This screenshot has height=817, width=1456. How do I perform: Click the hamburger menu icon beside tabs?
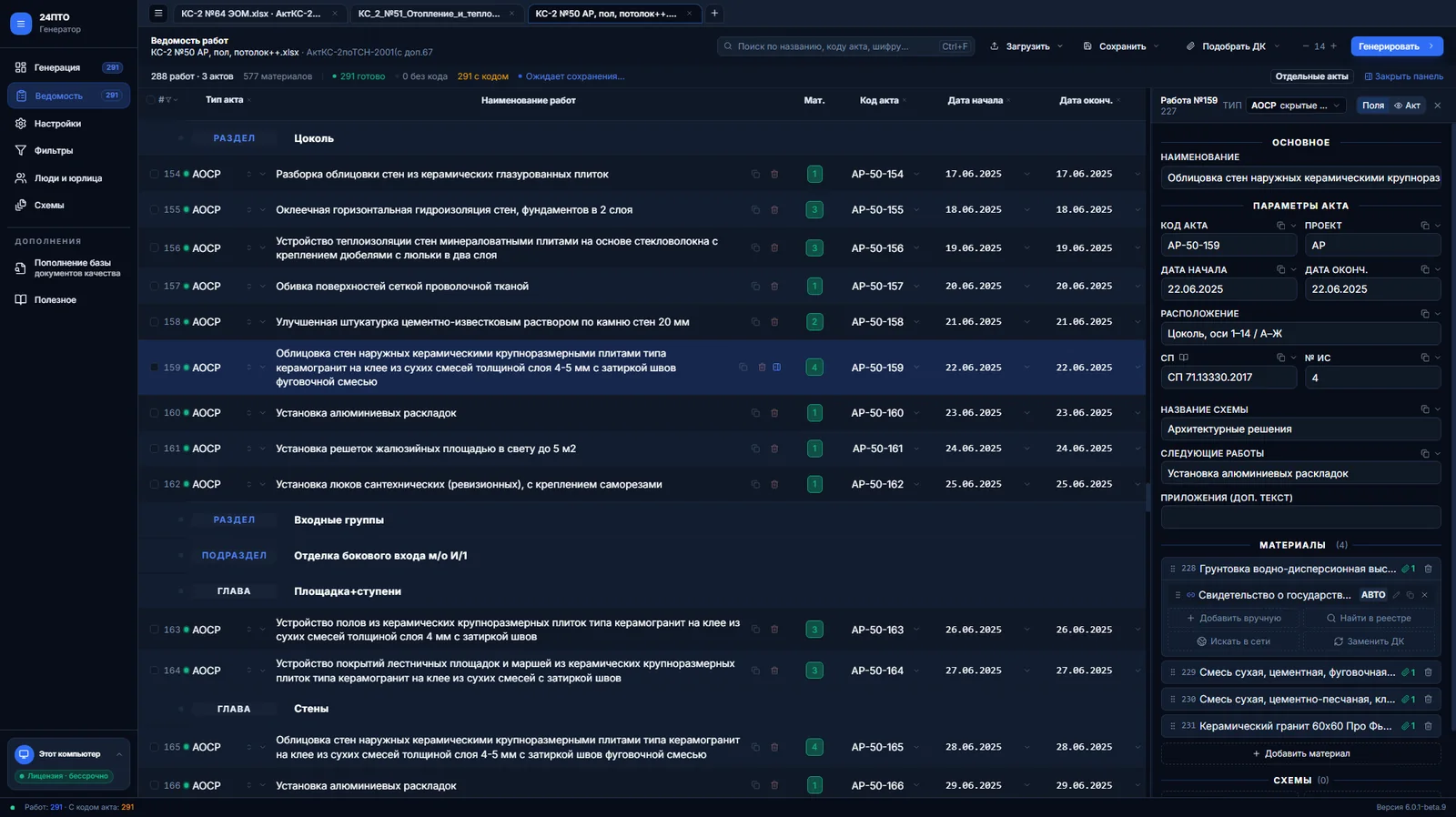pyautogui.click(x=158, y=14)
